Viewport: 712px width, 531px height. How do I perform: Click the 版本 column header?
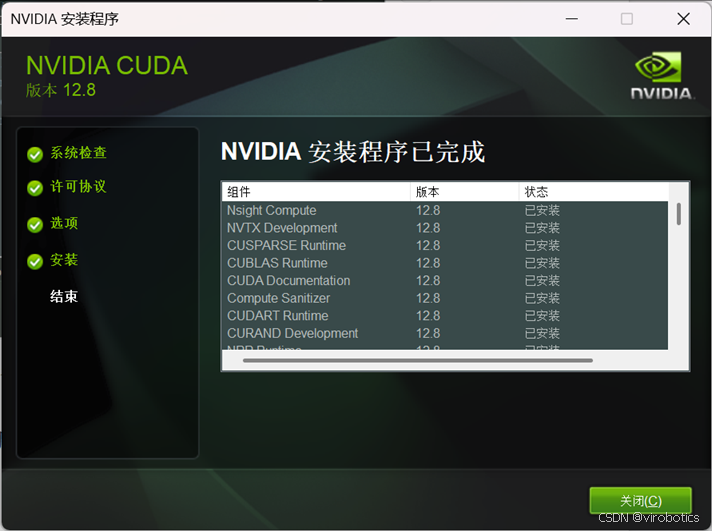click(465, 192)
